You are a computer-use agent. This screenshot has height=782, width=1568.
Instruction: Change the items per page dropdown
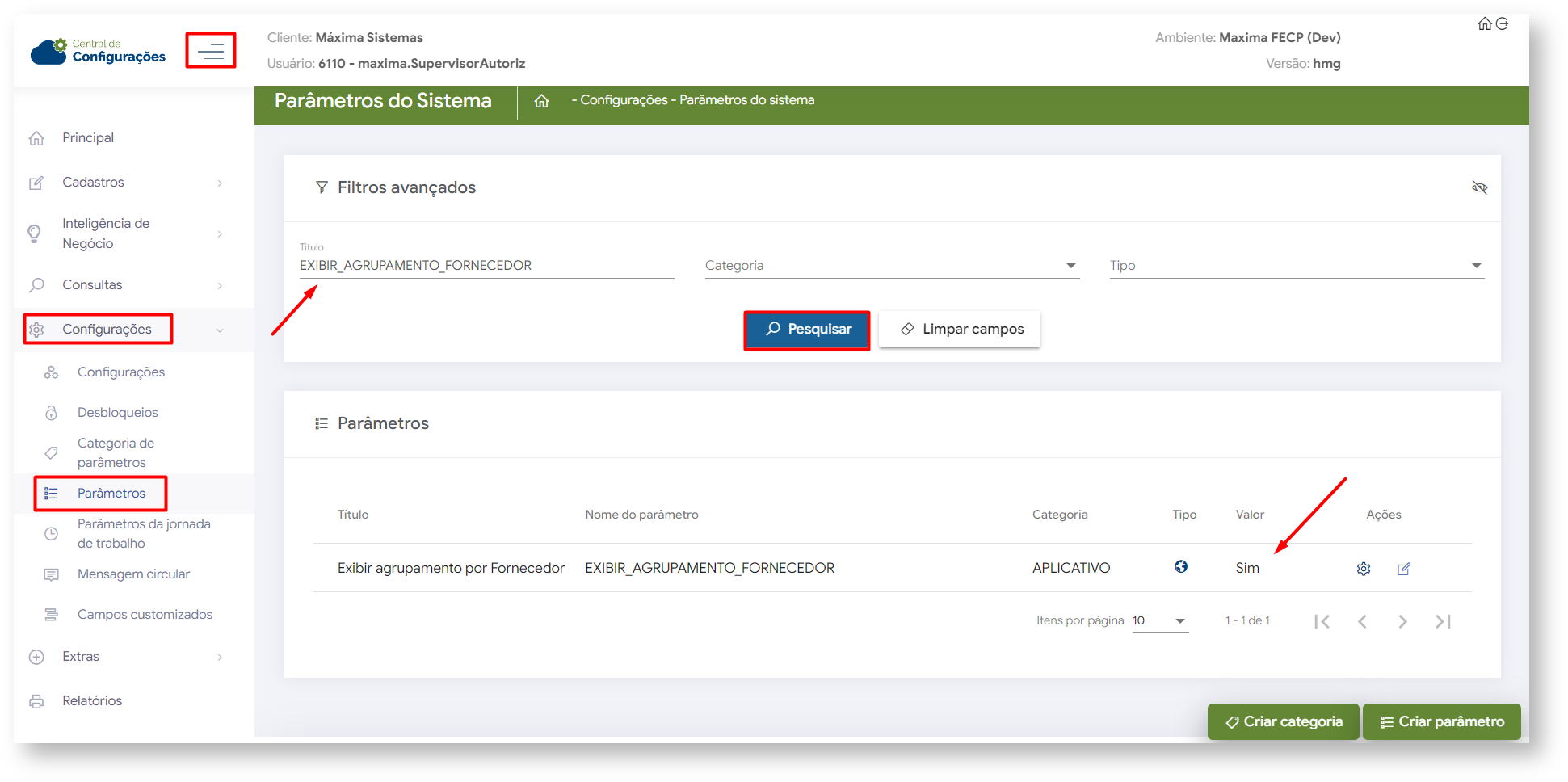pos(1160,621)
